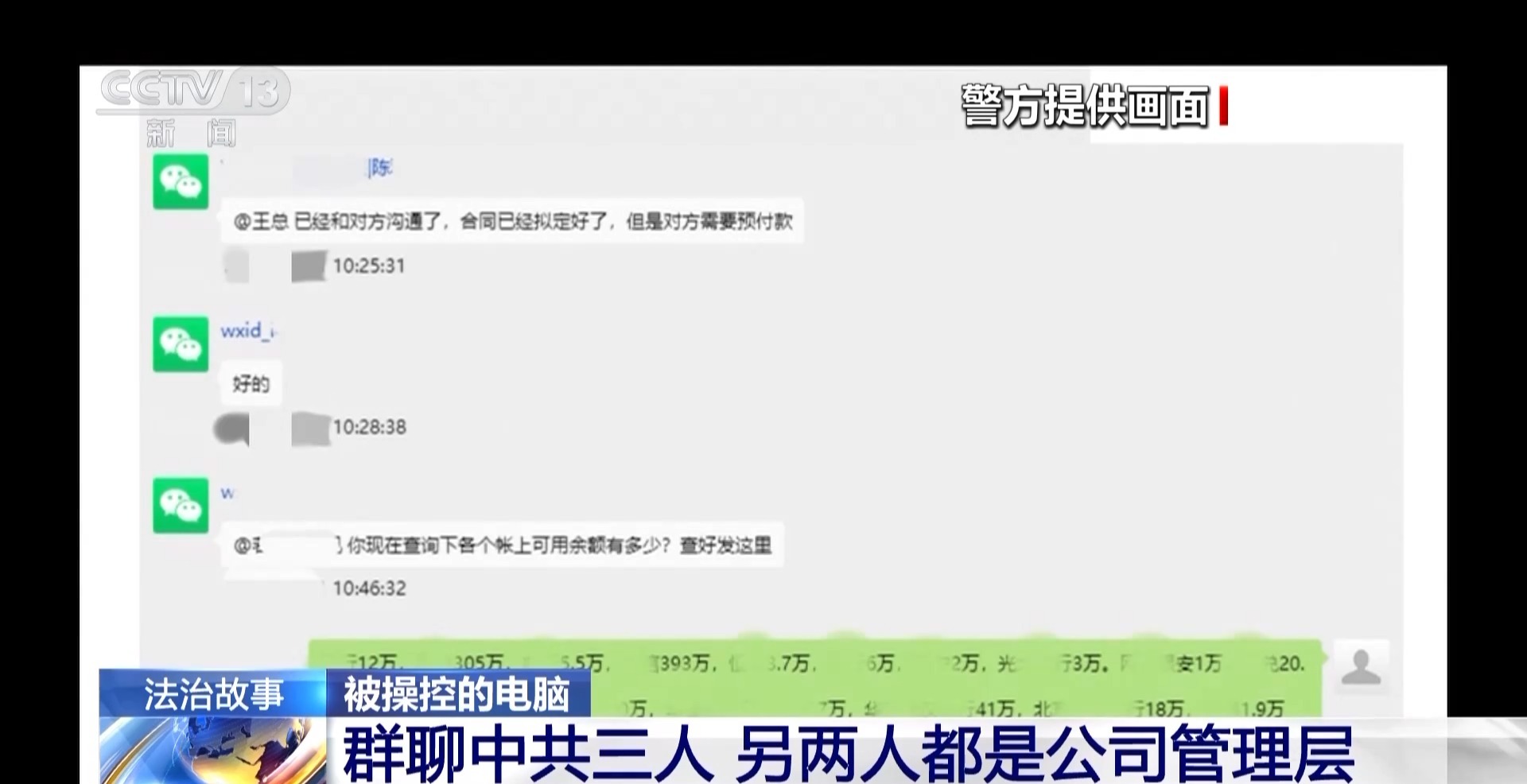Click the WeChat avatar above the 10:46:32 timestamp
The image size is (1527, 784).
(181, 505)
